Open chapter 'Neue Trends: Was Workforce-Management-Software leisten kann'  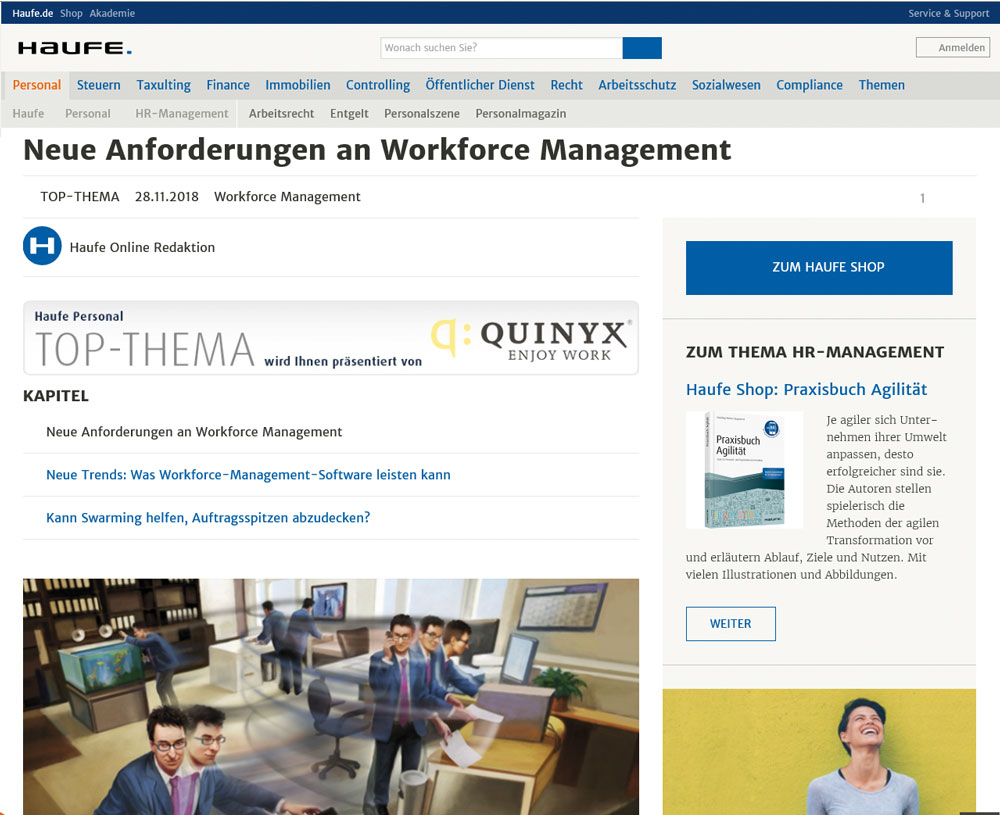click(248, 475)
